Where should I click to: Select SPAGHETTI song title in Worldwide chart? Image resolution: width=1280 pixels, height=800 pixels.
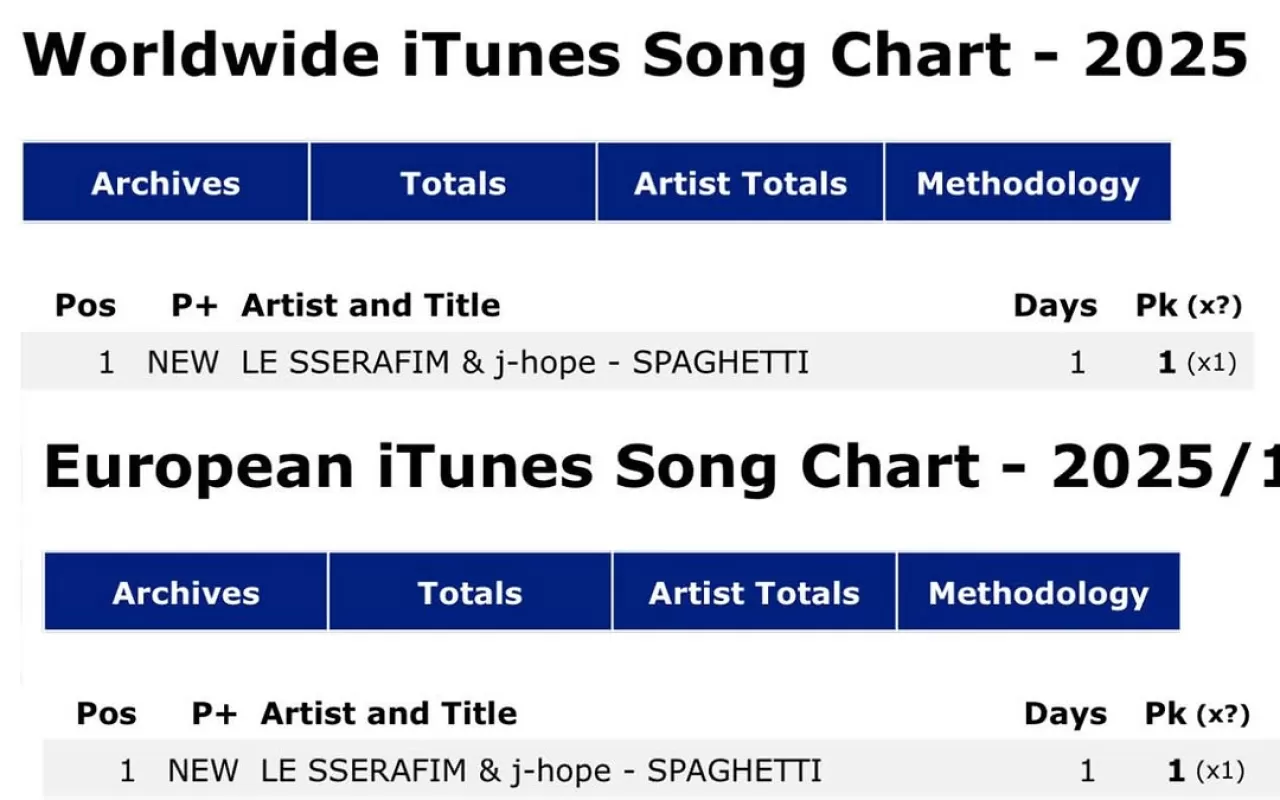[x=721, y=362]
